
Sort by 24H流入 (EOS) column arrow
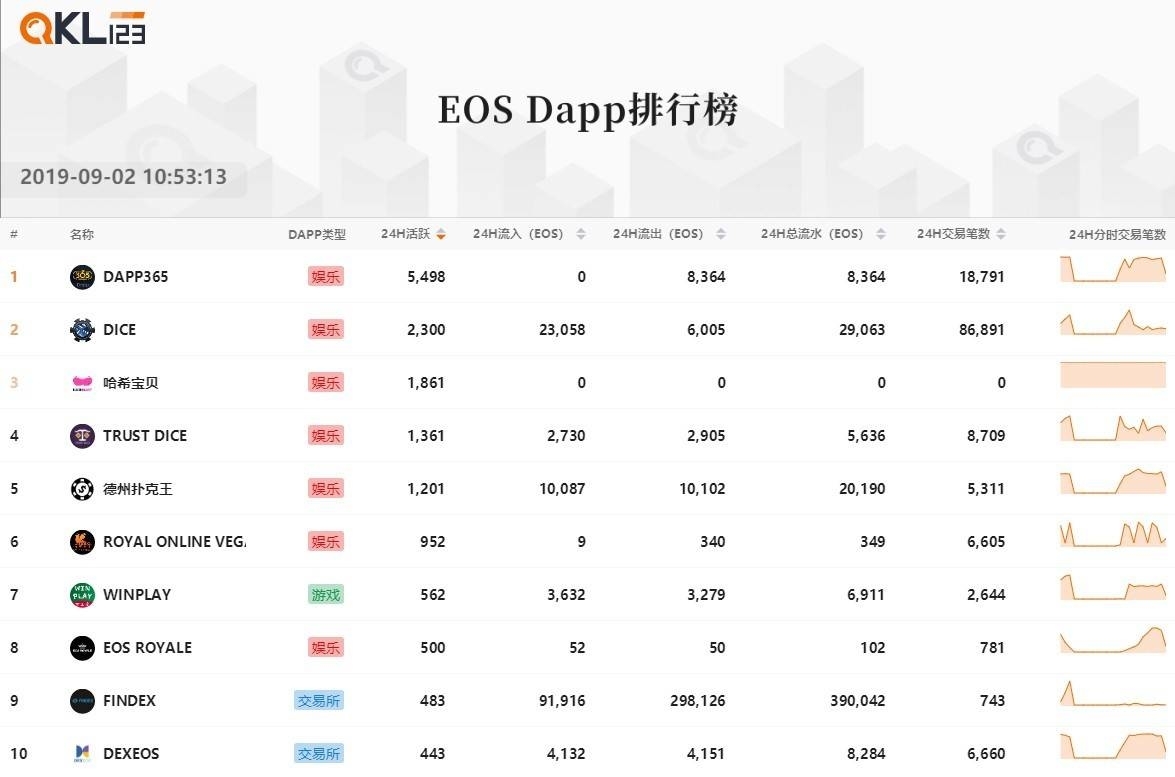tap(581, 235)
